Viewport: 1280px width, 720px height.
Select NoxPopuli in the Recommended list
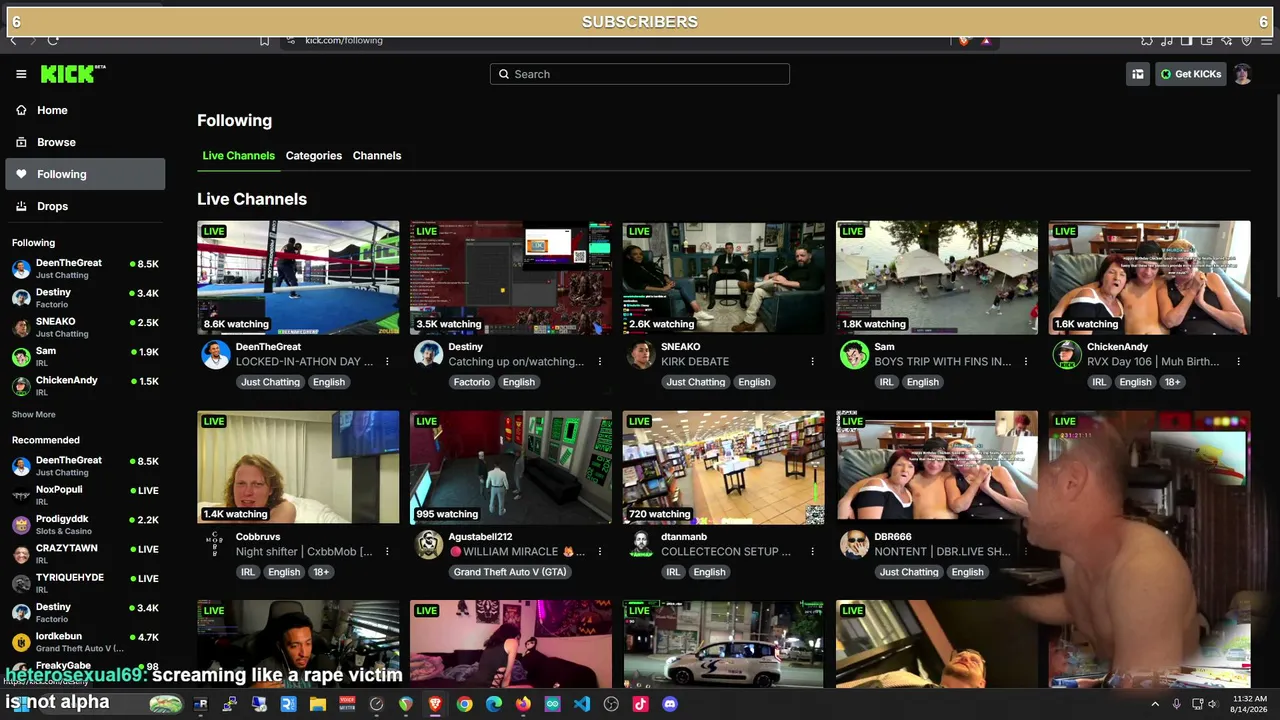pyautogui.click(x=85, y=495)
